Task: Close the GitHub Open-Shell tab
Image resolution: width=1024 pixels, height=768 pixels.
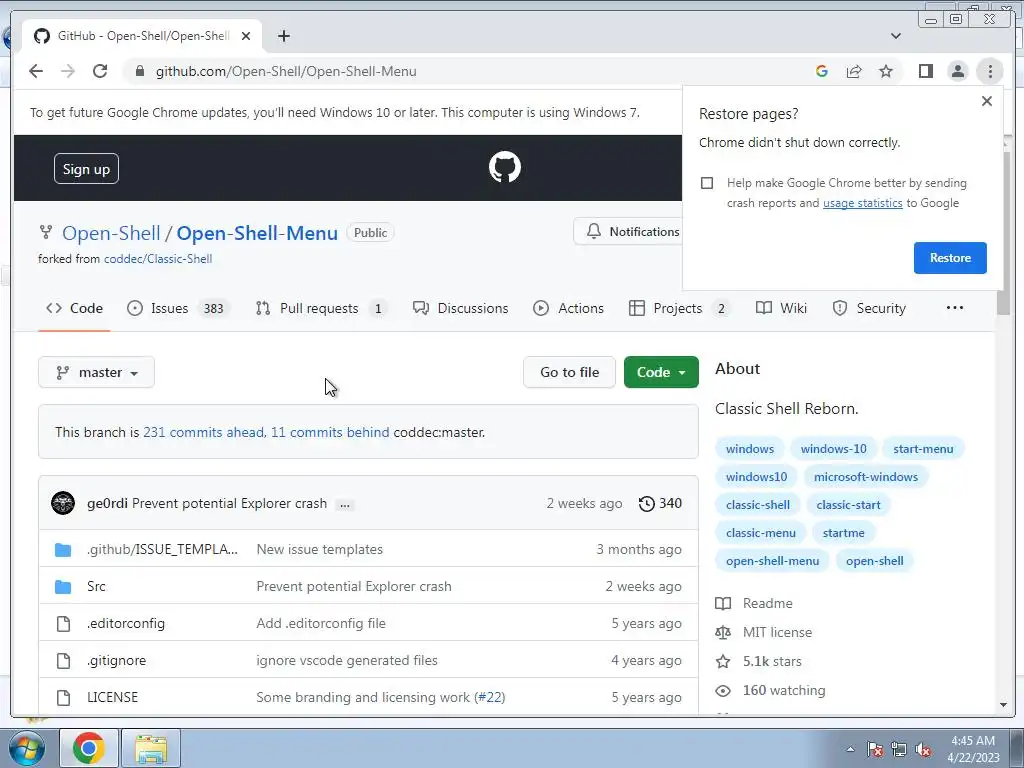Action: 246,36
